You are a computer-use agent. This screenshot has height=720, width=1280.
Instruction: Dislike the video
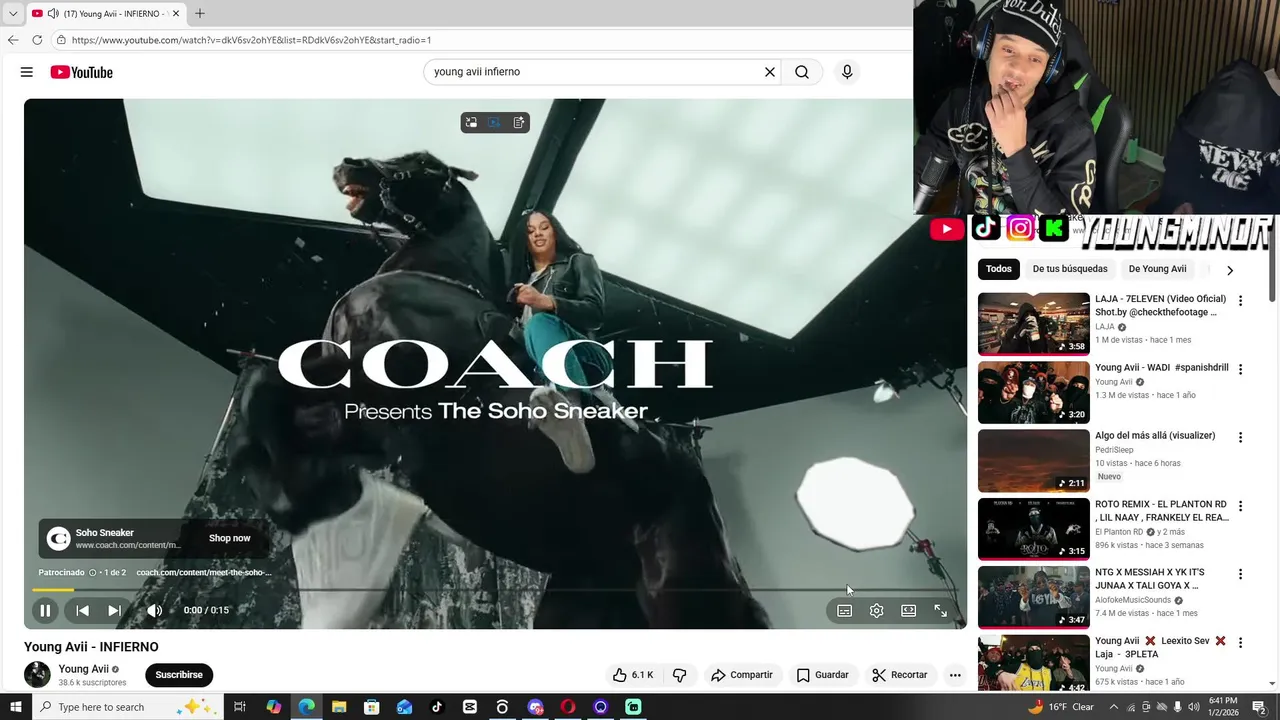(680, 675)
